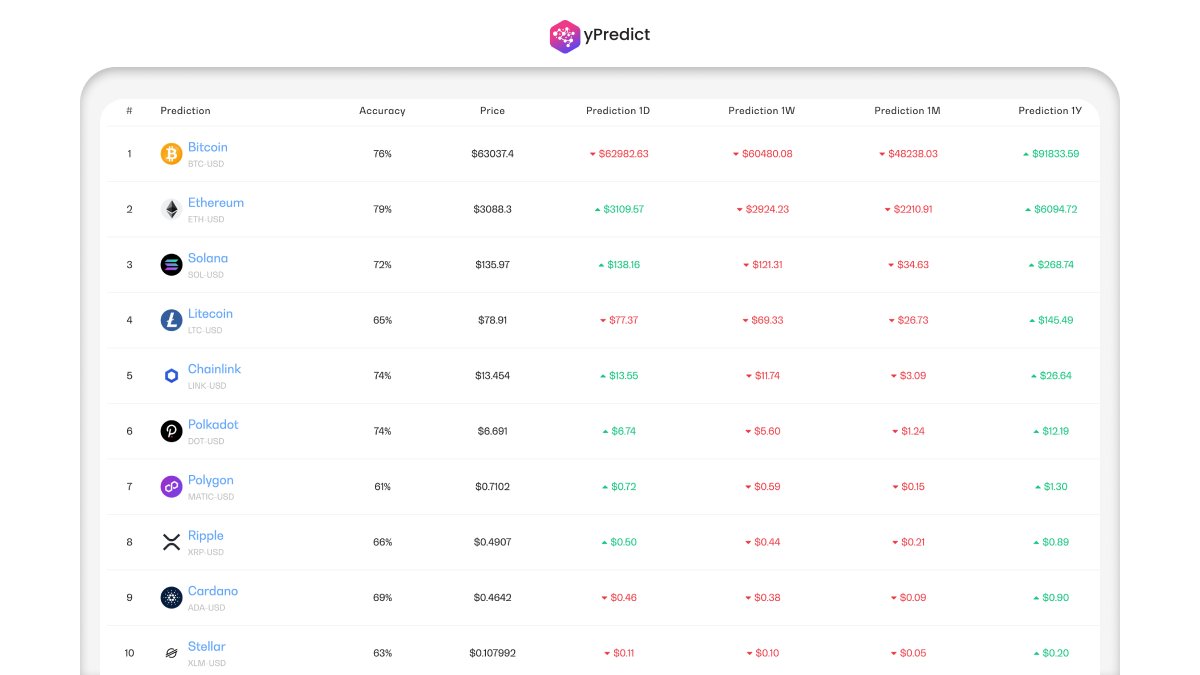The image size is (1200, 675).
Task: Open the Litecoin prediction link
Action: coord(210,313)
